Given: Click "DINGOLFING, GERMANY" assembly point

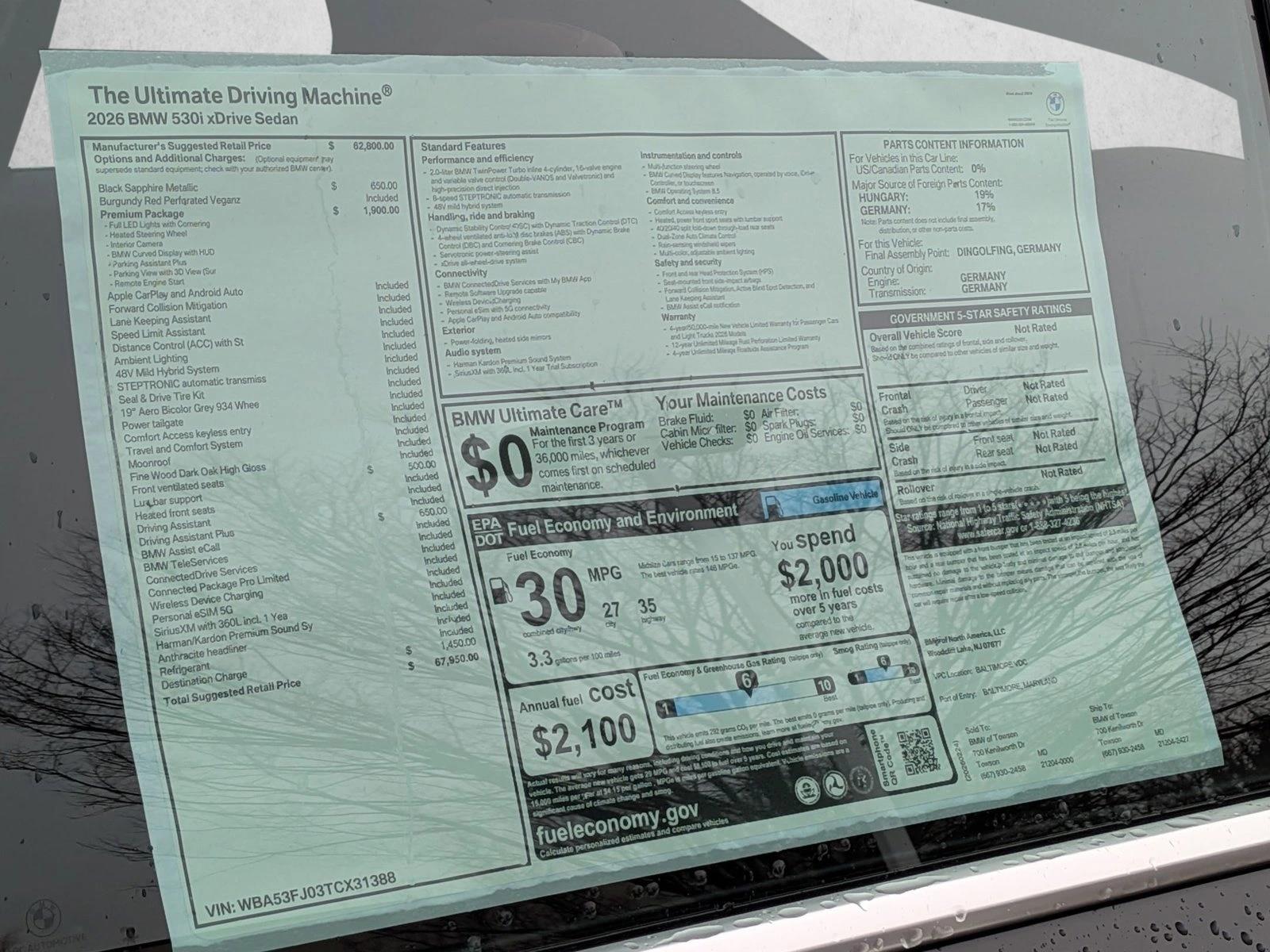Looking at the screenshot, I should (1009, 250).
